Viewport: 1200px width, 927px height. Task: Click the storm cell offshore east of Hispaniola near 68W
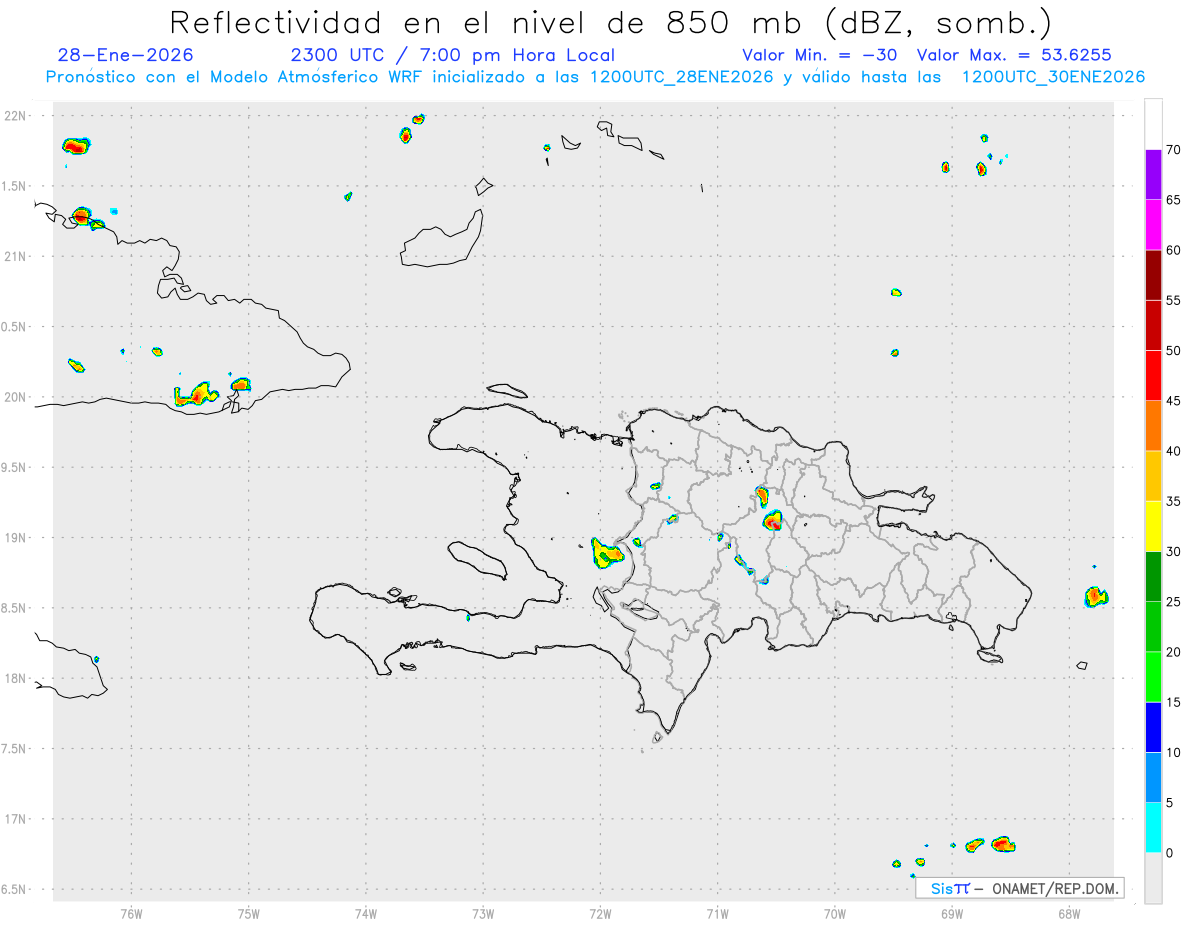pos(1096,597)
